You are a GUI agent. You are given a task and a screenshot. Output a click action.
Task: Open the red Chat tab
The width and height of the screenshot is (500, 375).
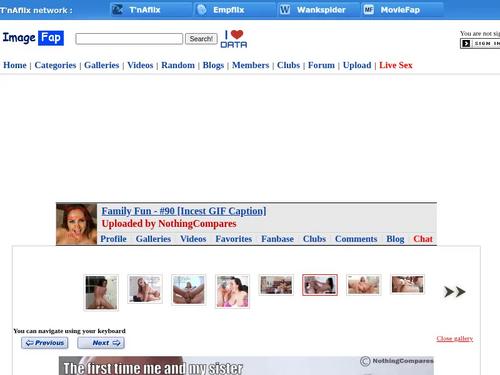click(x=423, y=239)
